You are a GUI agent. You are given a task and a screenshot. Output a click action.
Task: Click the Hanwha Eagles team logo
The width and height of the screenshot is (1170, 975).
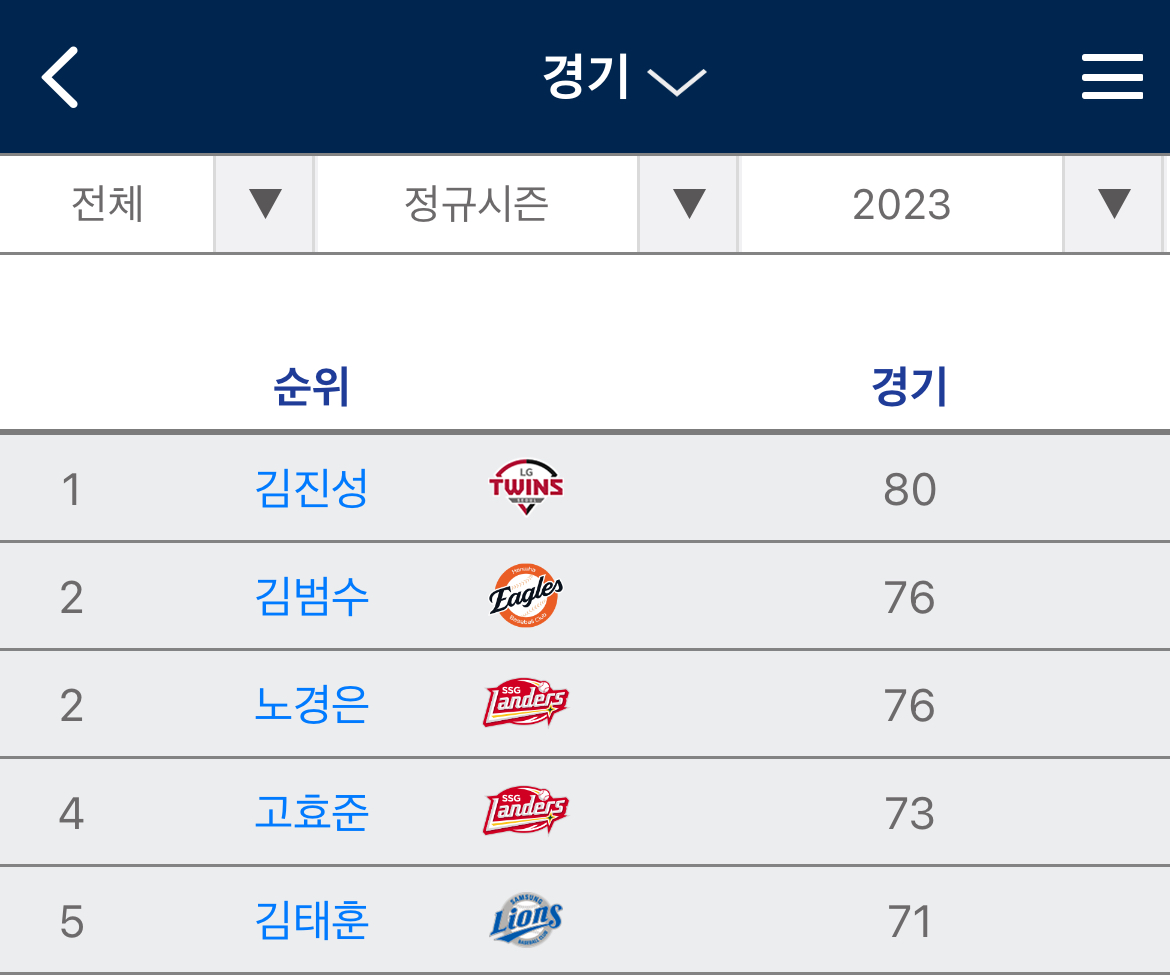coord(526,596)
